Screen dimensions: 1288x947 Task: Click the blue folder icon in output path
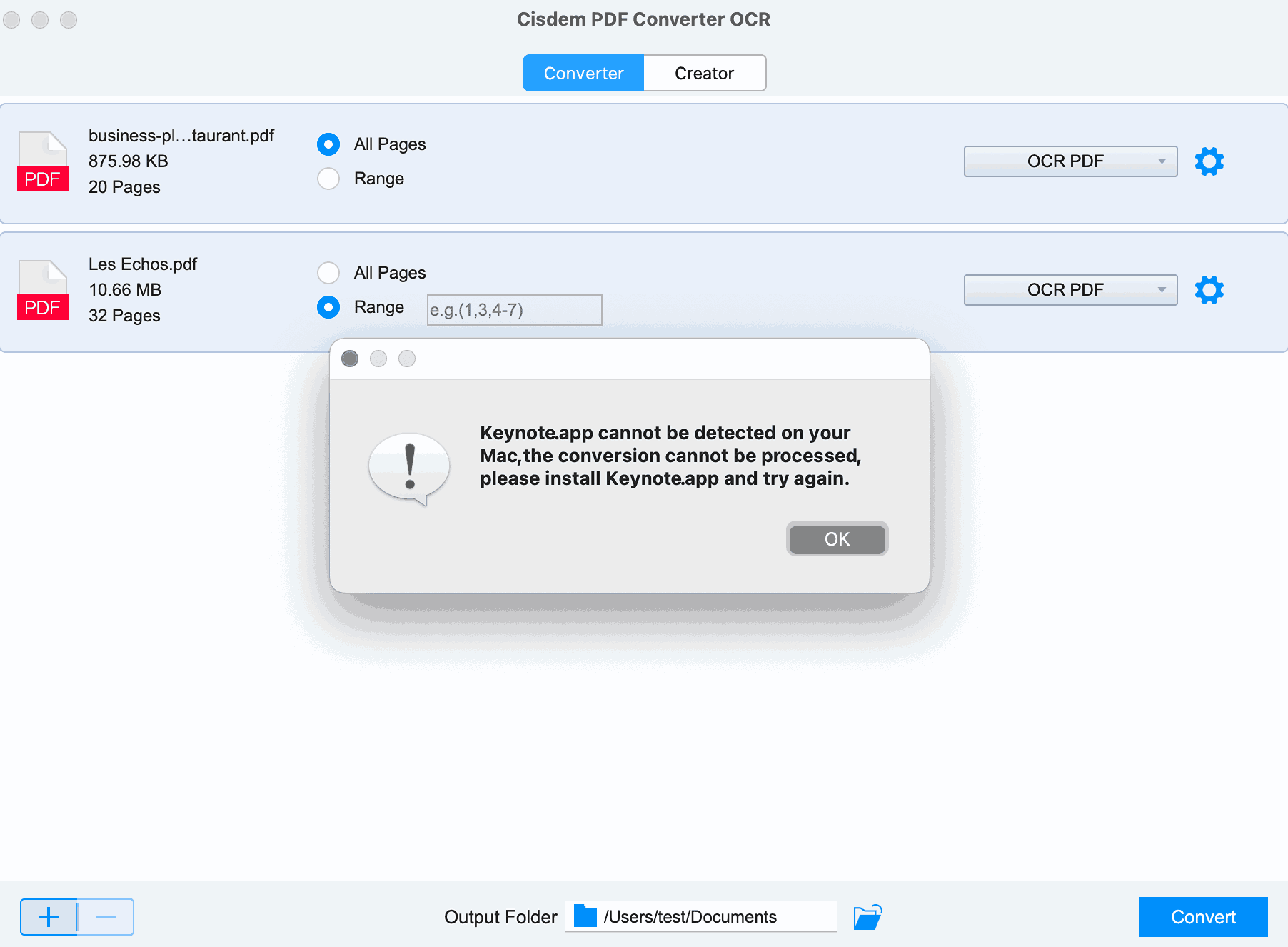click(x=585, y=916)
